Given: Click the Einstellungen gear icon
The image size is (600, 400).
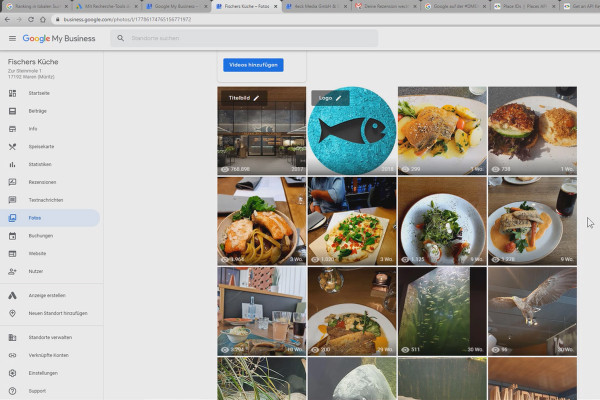Looking at the screenshot, I should coord(12,373).
